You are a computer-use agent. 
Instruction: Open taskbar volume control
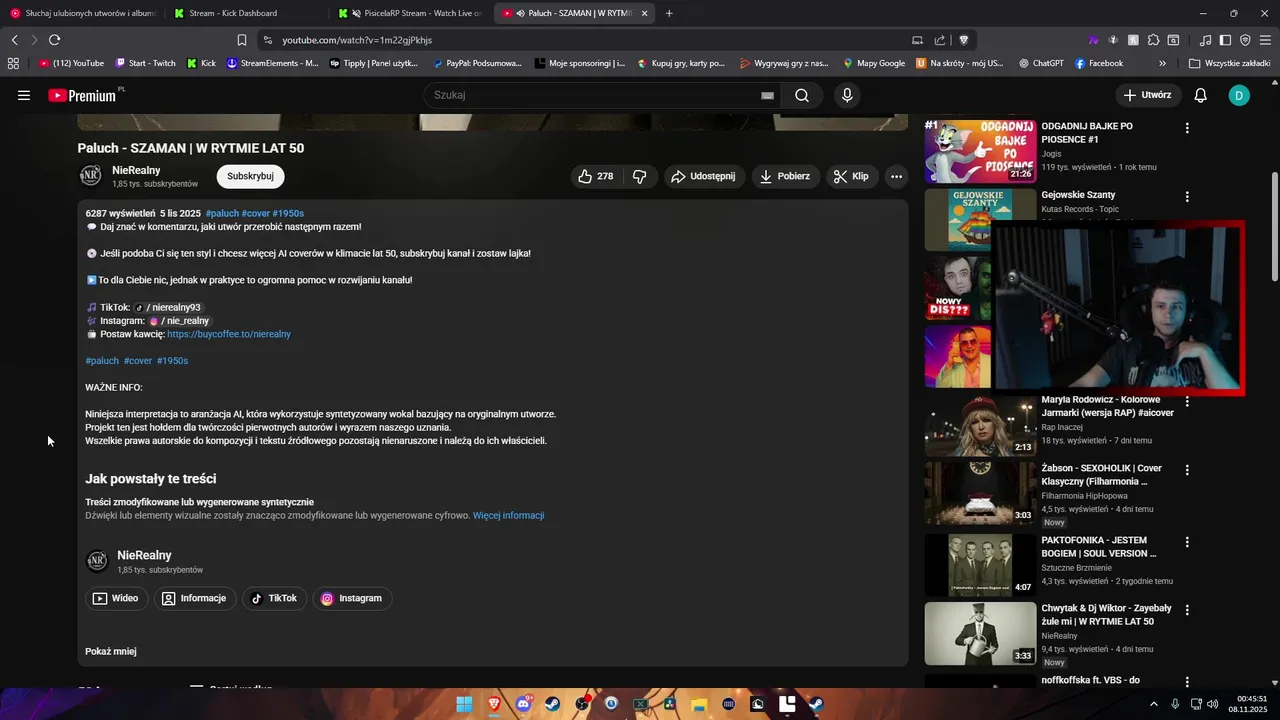[x=1213, y=704]
